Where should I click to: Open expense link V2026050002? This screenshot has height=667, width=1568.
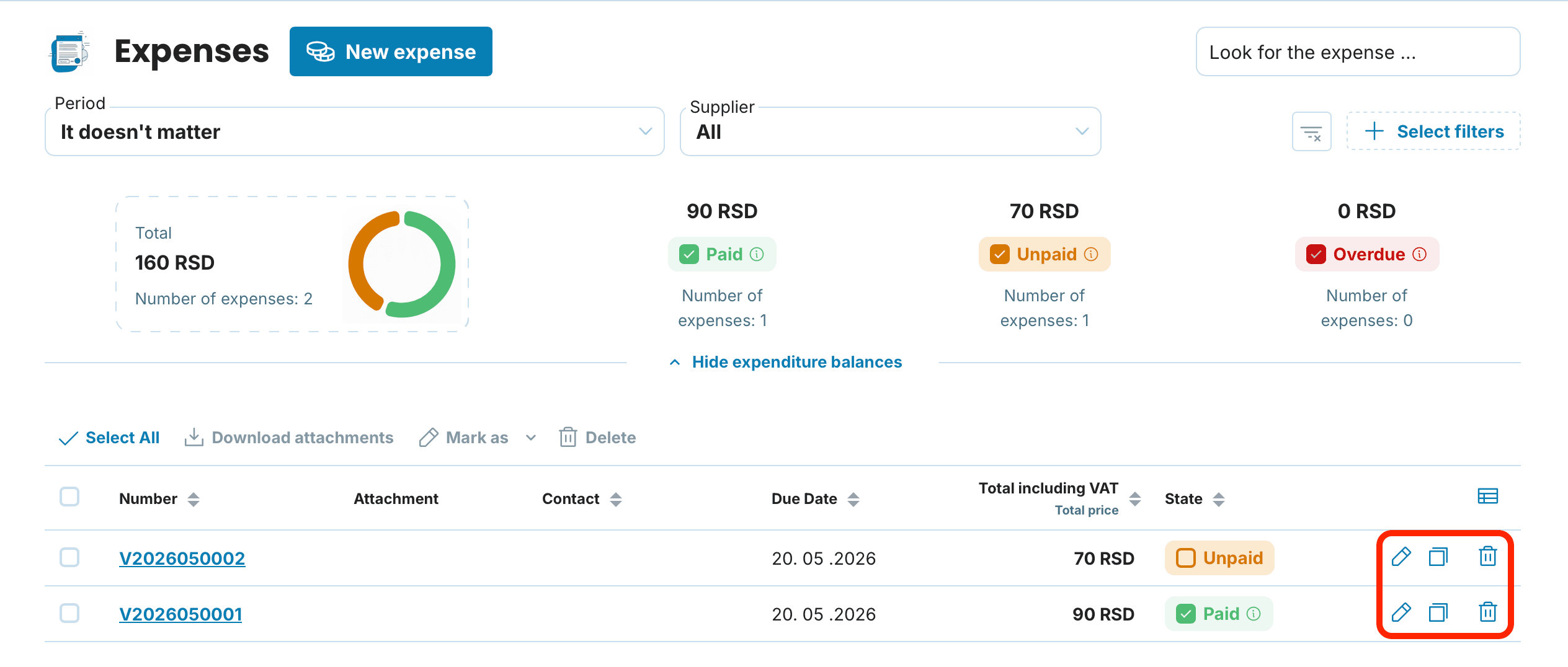[x=182, y=559]
